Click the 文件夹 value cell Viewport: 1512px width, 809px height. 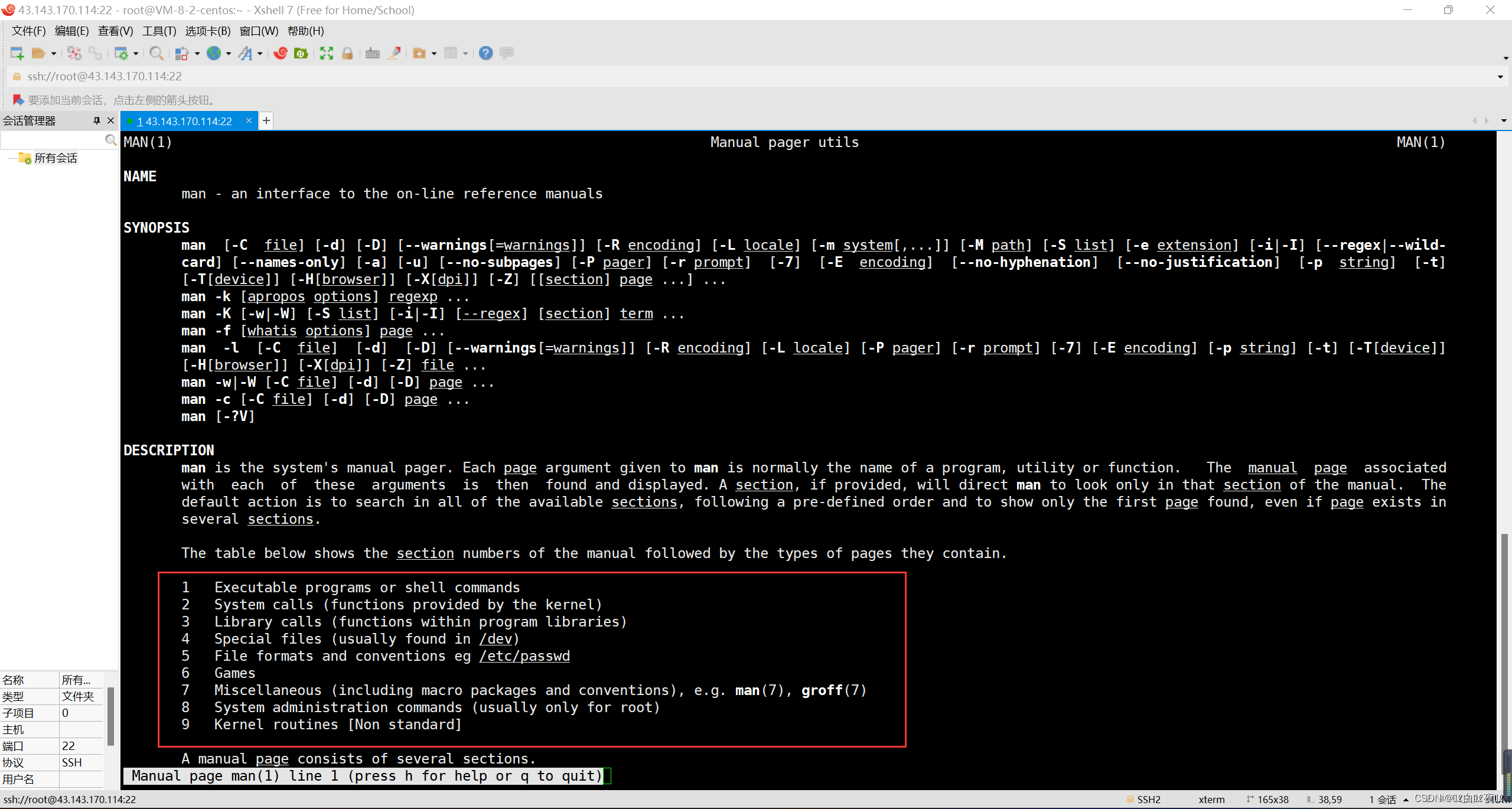[81, 696]
